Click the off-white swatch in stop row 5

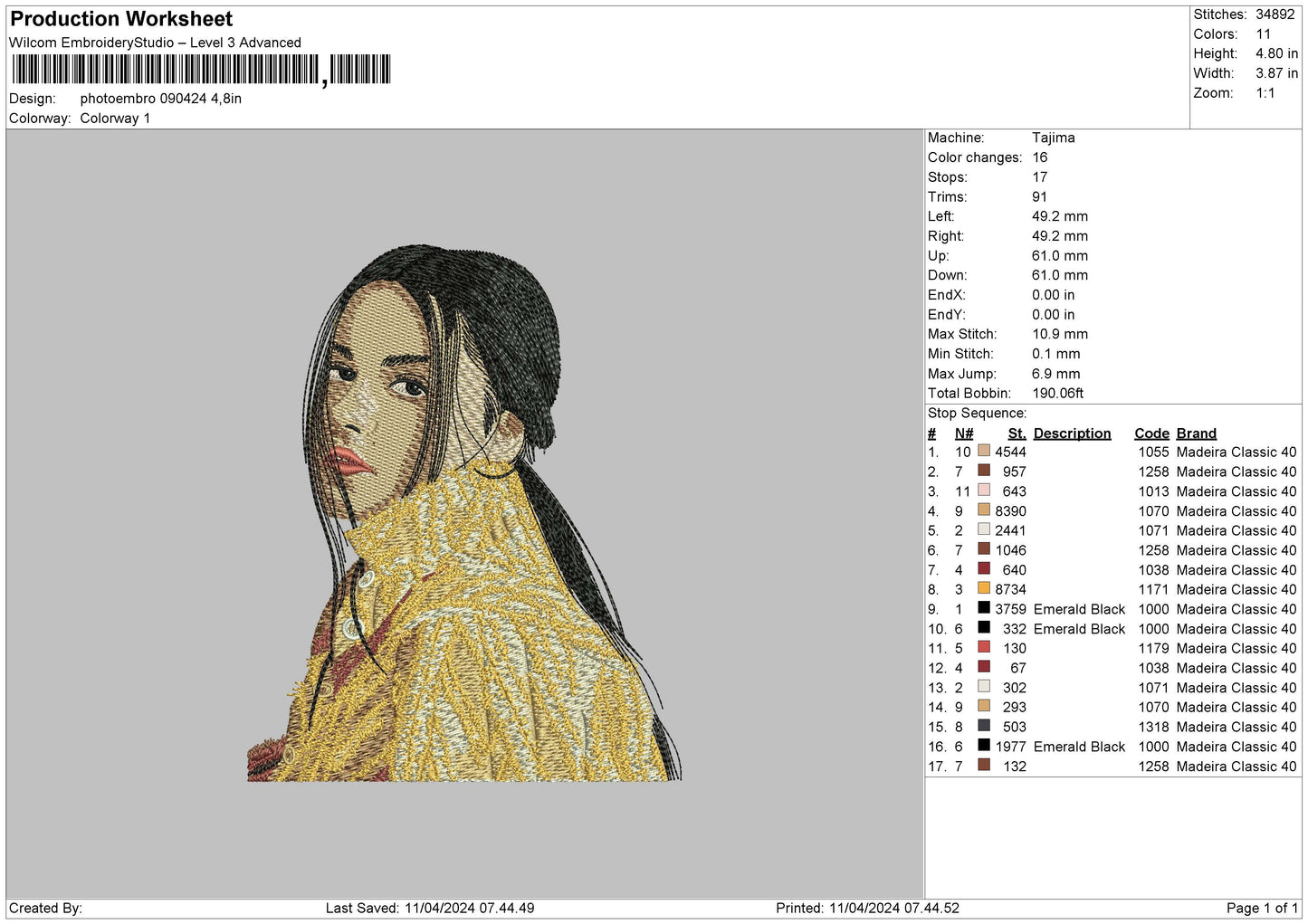pos(984,529)
